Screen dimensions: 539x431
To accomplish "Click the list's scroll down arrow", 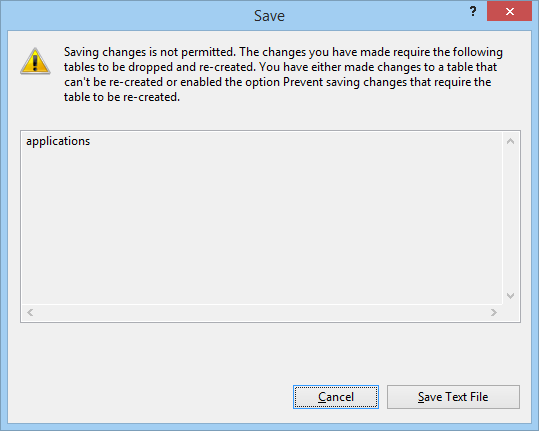I will coord(510,296).
